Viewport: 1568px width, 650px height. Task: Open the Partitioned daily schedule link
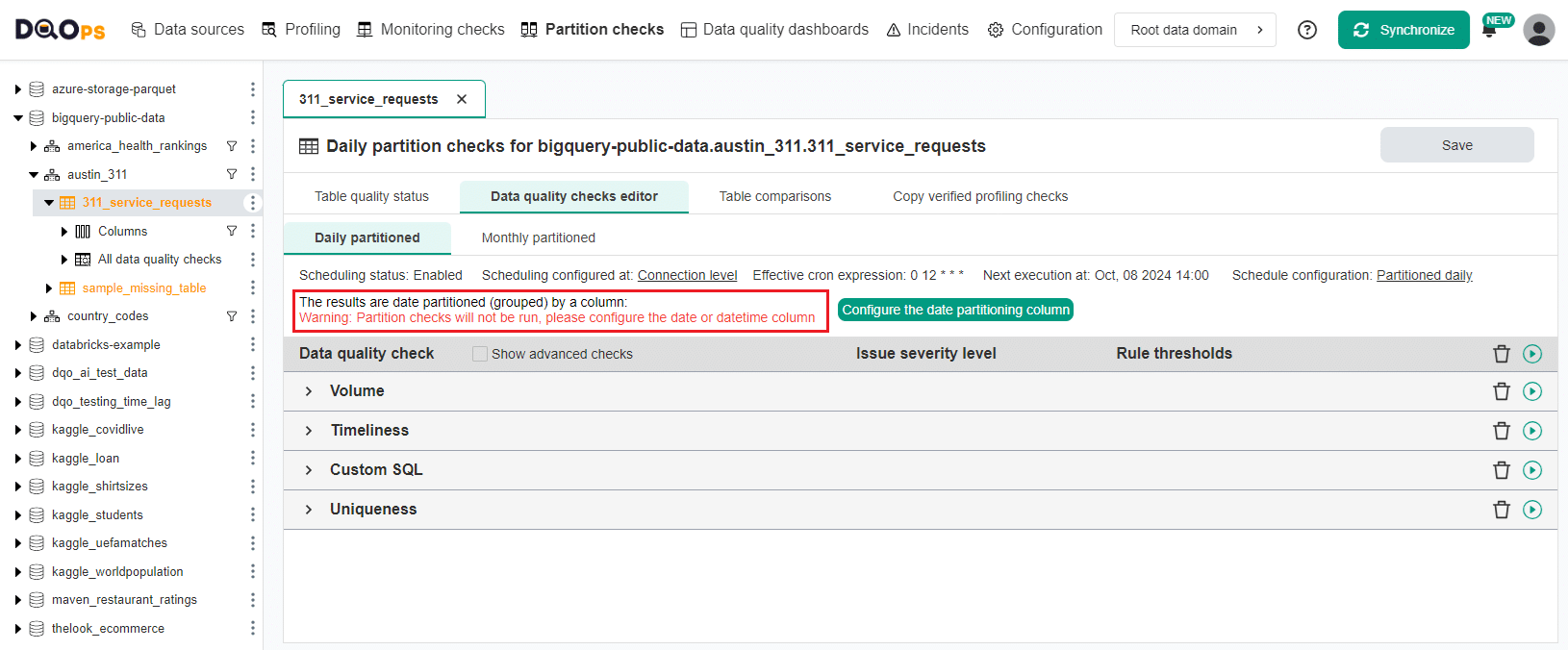point(1425,275)
